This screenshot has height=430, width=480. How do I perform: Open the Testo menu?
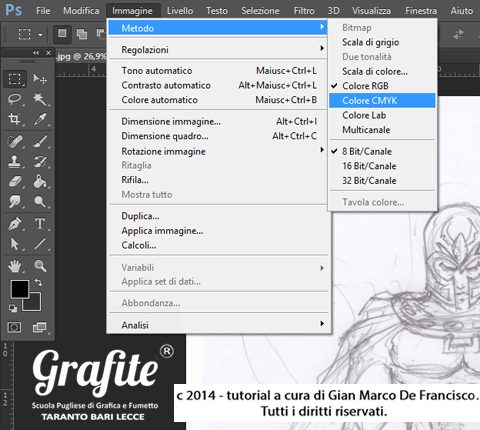217,11
